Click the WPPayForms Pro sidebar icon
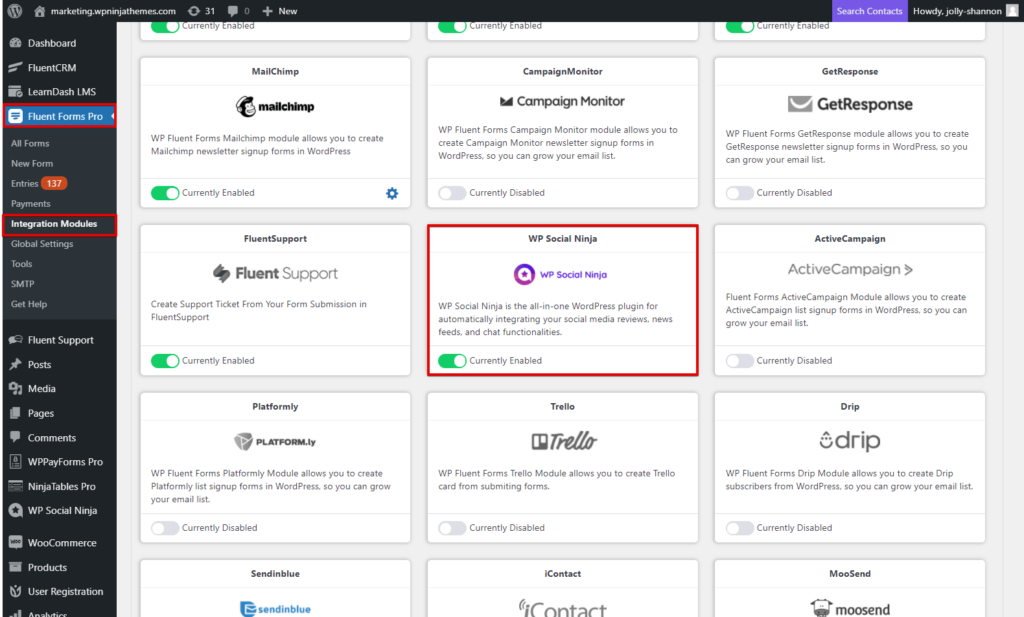This screenshot has height=617, width=1024. 16,462
